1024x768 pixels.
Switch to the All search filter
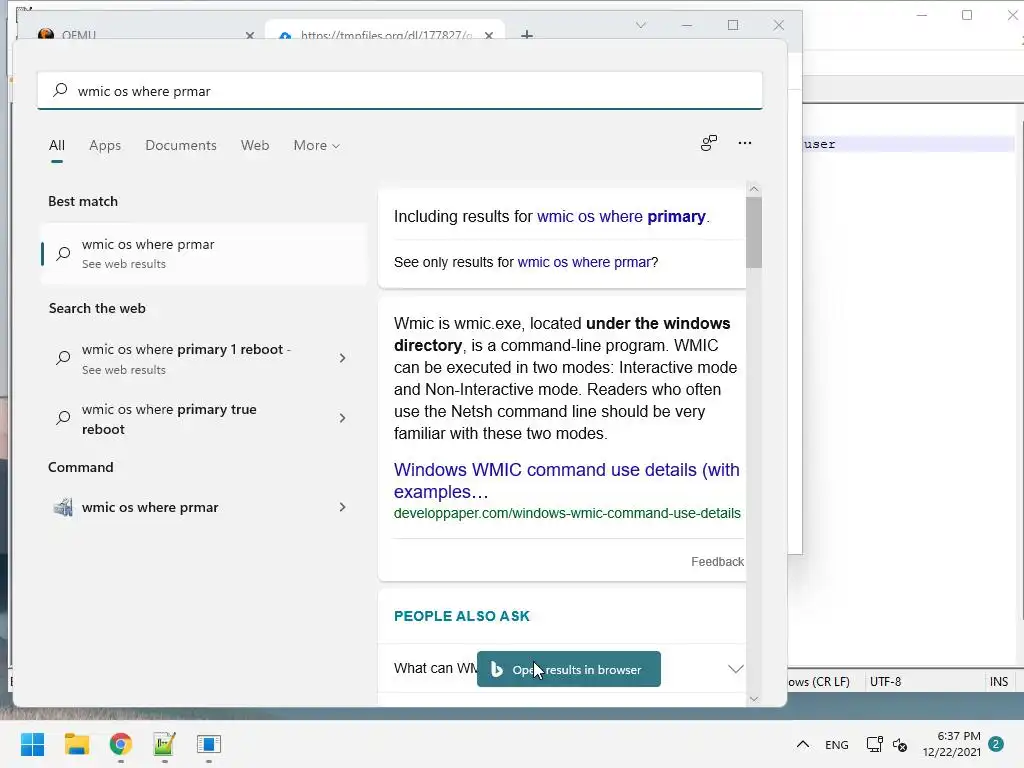57,145
